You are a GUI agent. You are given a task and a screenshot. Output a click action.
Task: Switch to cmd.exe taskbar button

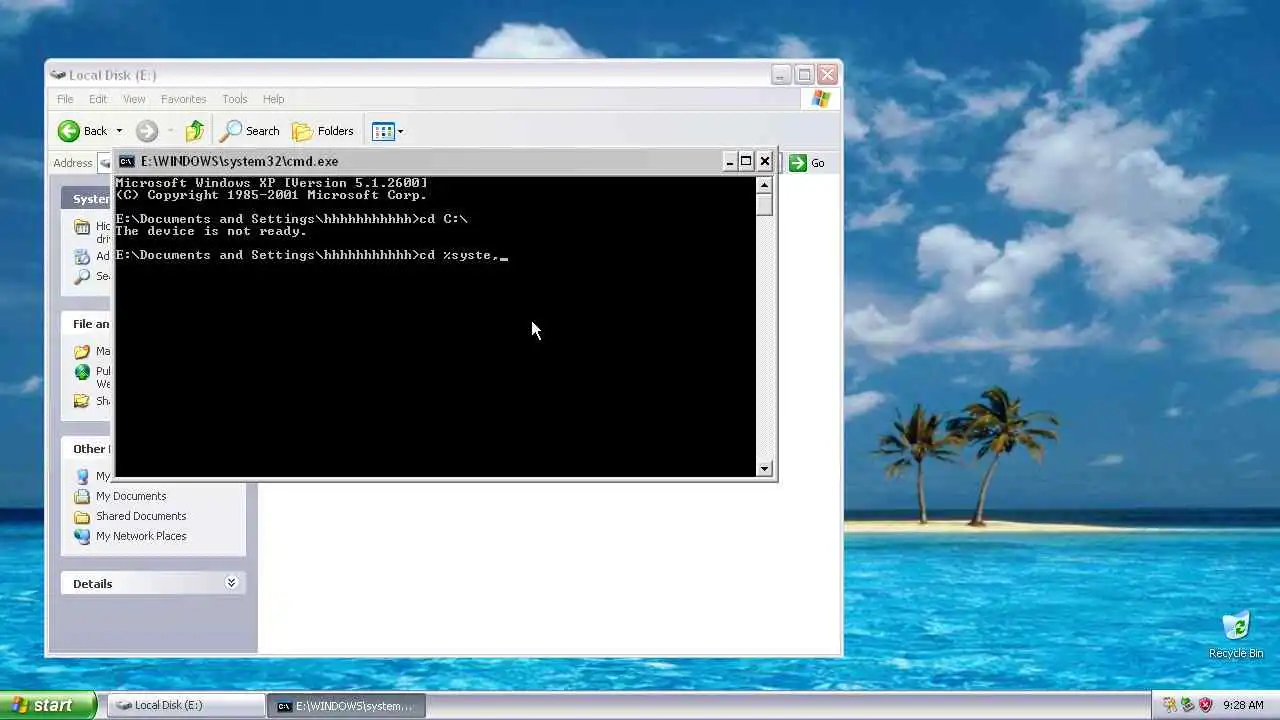click(x=346, y=705)
